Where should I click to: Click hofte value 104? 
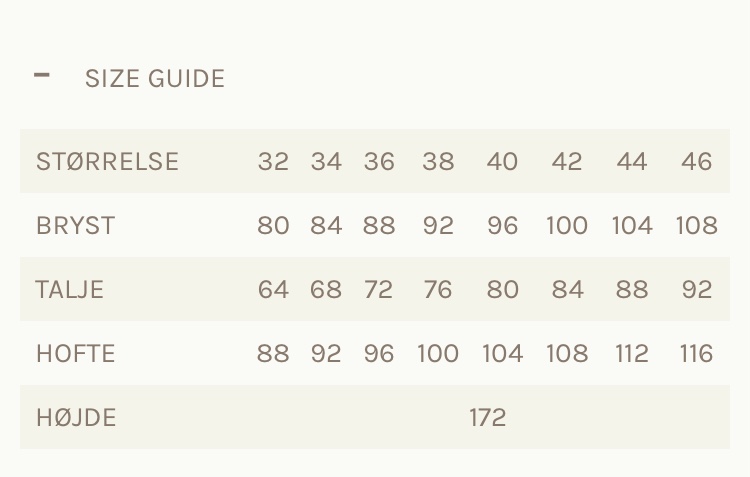tap(502, 354)
